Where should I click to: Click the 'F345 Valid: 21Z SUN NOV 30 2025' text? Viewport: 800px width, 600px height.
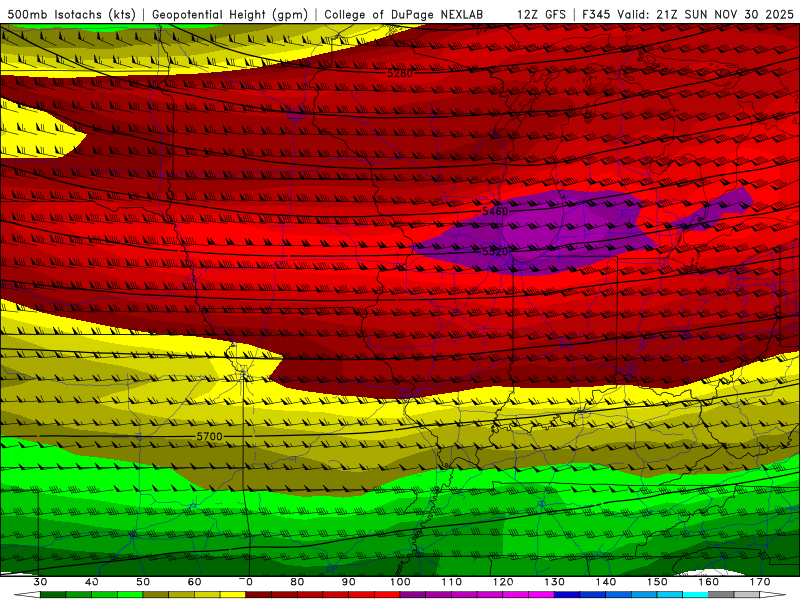pyautogui.click(x=688, y=15)
